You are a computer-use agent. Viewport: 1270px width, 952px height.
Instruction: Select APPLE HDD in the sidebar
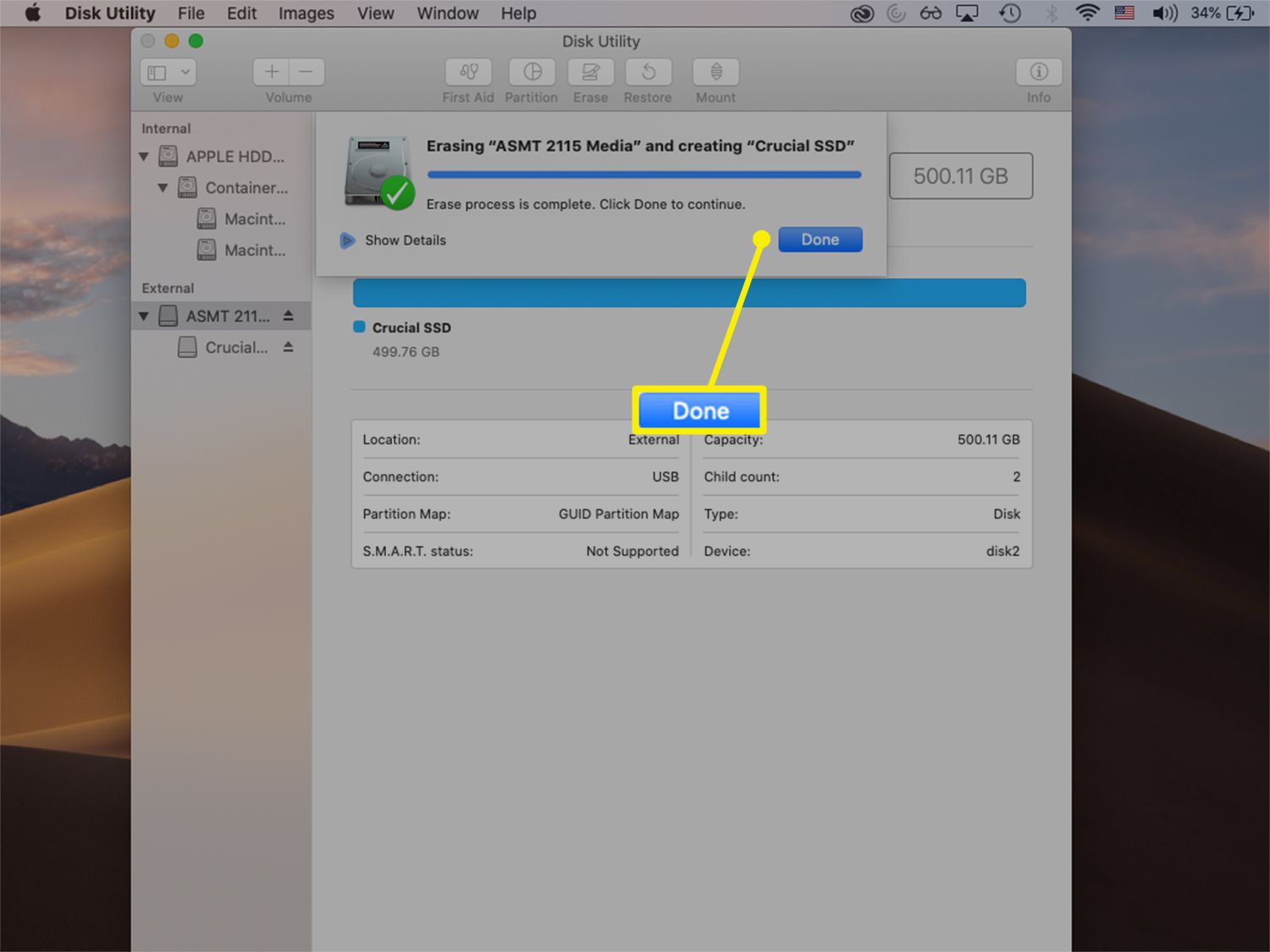click(220, 157)
